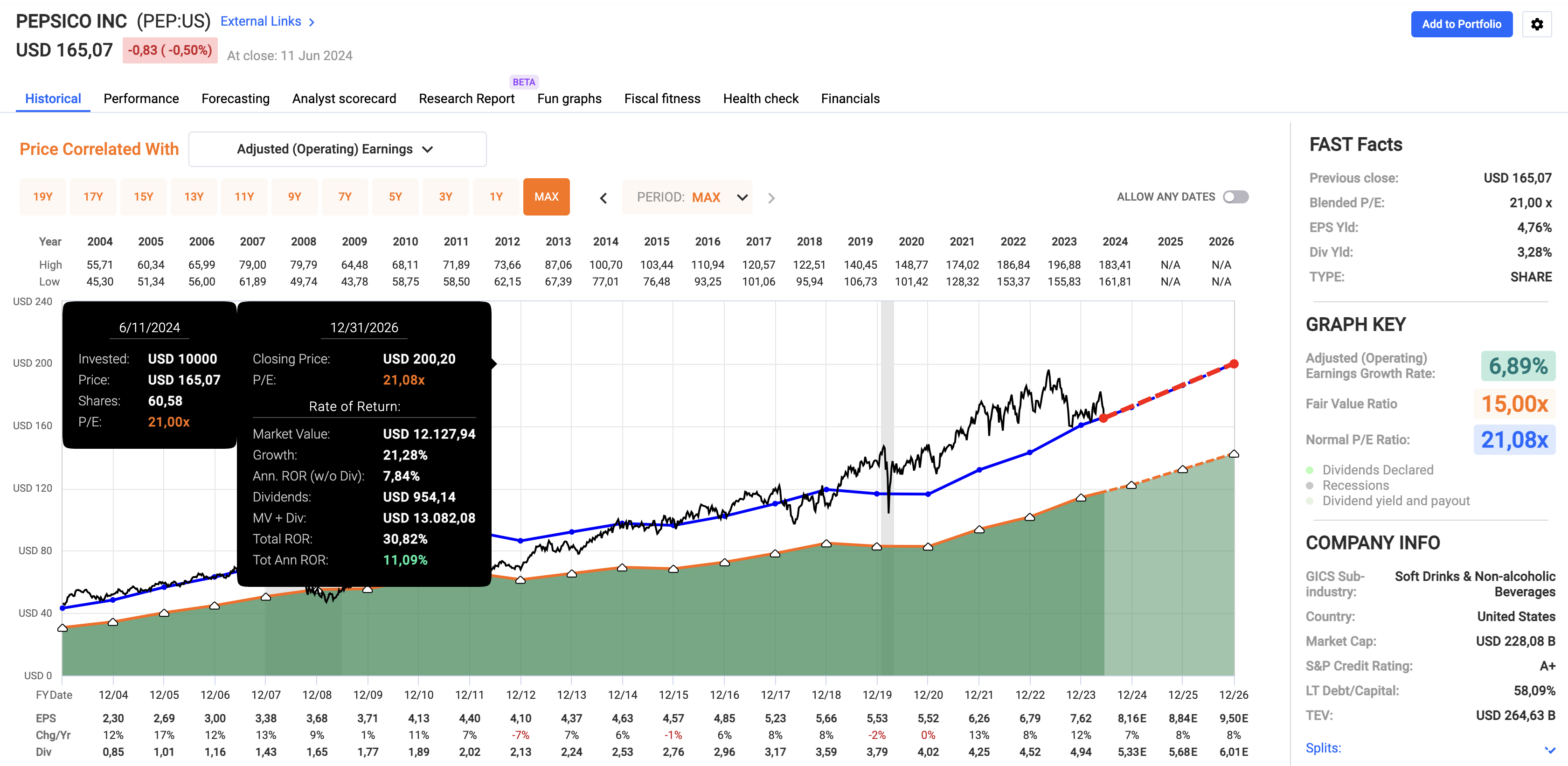
Task: Select the Health check tab
Action: (760, 98)
